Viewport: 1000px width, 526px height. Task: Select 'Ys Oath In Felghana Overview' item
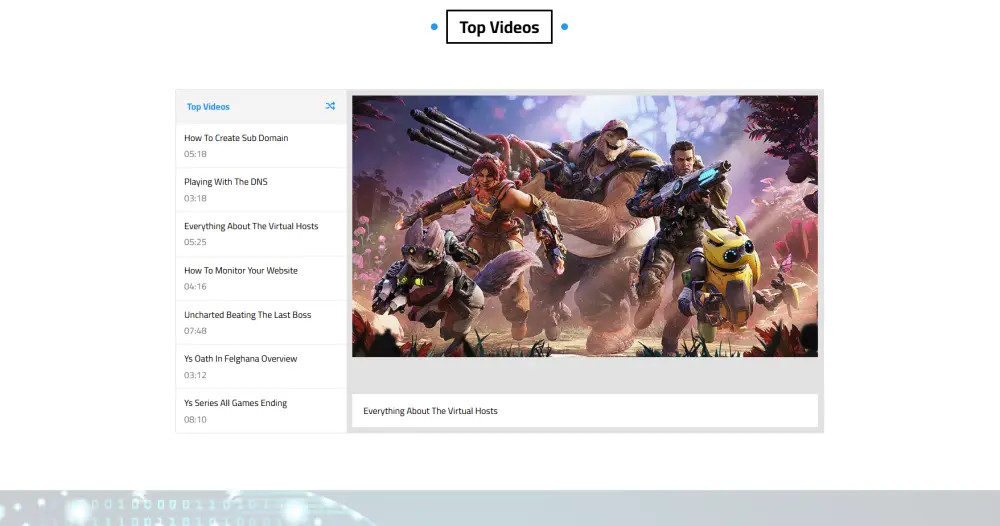pyautogui.click(x=261, y=367)
